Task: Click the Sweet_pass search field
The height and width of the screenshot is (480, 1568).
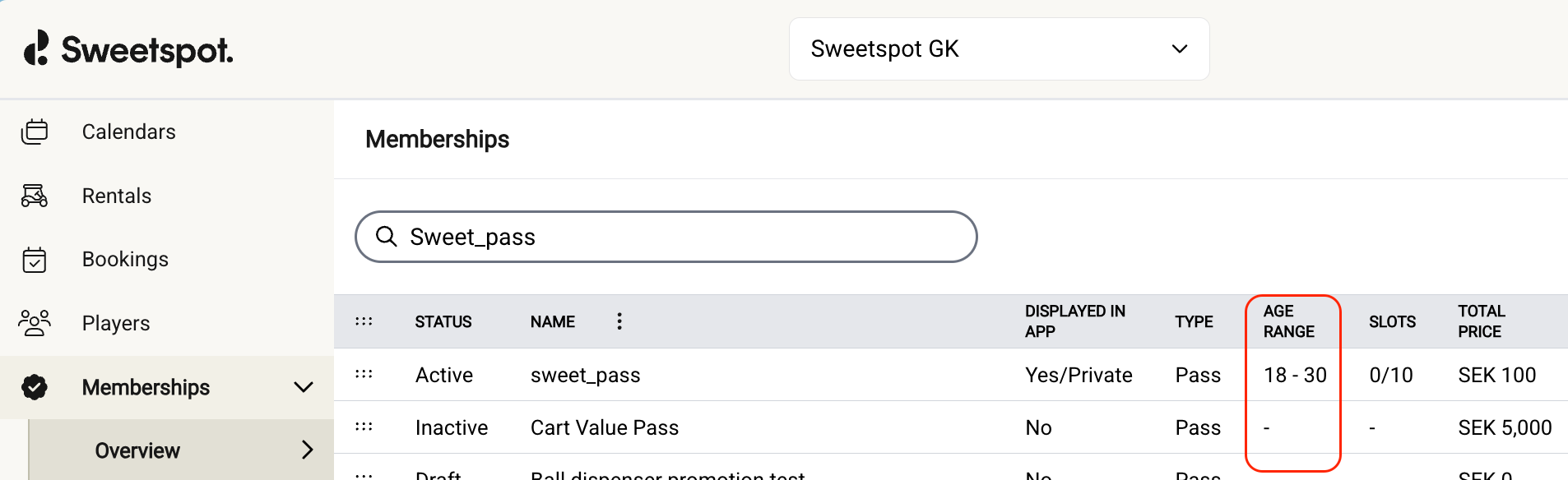Action: click(683, 237)
